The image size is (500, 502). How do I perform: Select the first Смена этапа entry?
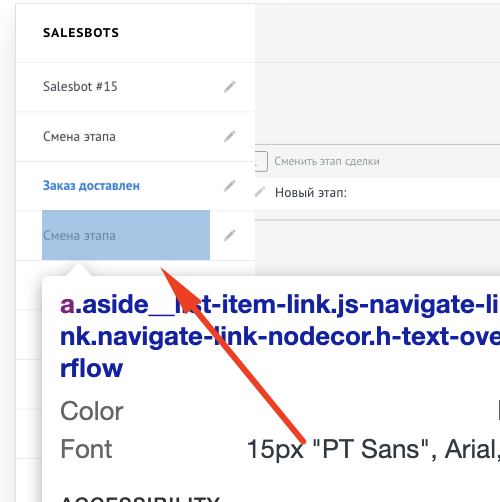[x=79, y=137]
